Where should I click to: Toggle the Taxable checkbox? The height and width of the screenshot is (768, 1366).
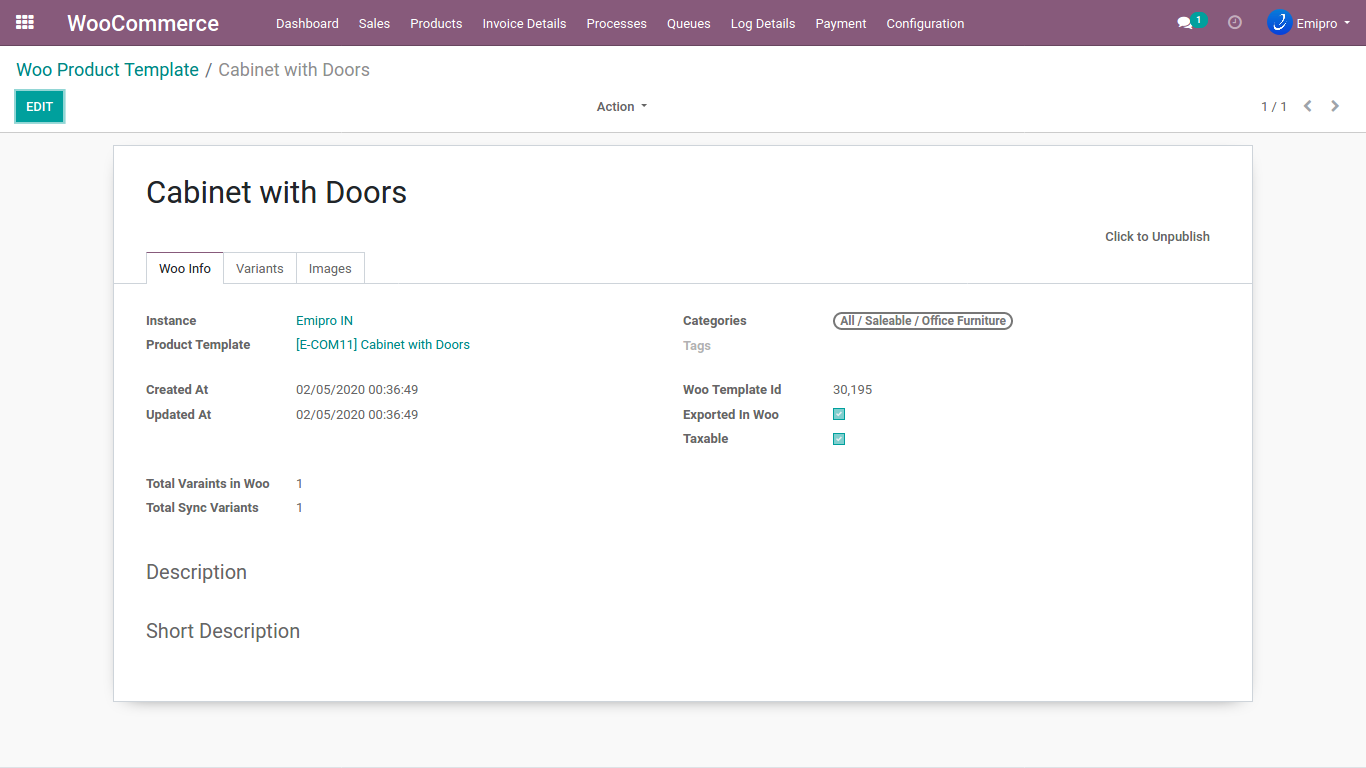(x=839, y=439)
